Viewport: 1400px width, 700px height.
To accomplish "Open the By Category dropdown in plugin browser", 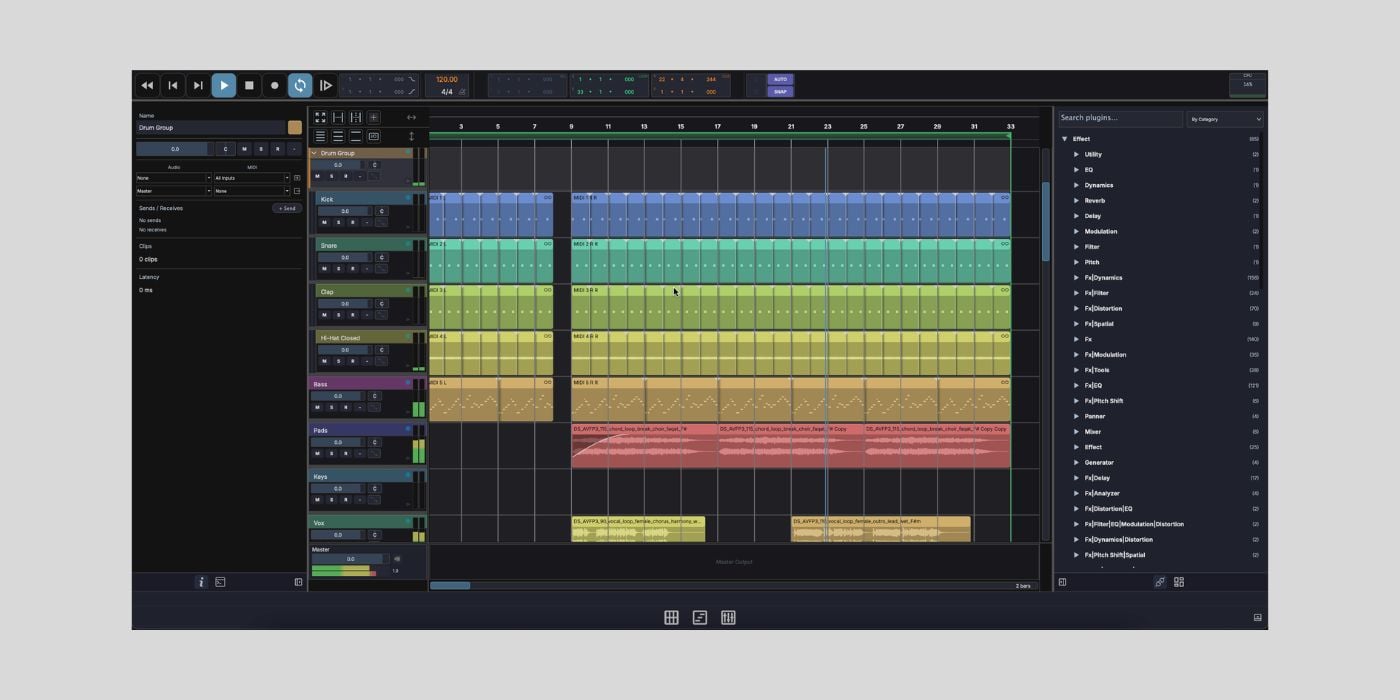I will tap(1225, 119).
